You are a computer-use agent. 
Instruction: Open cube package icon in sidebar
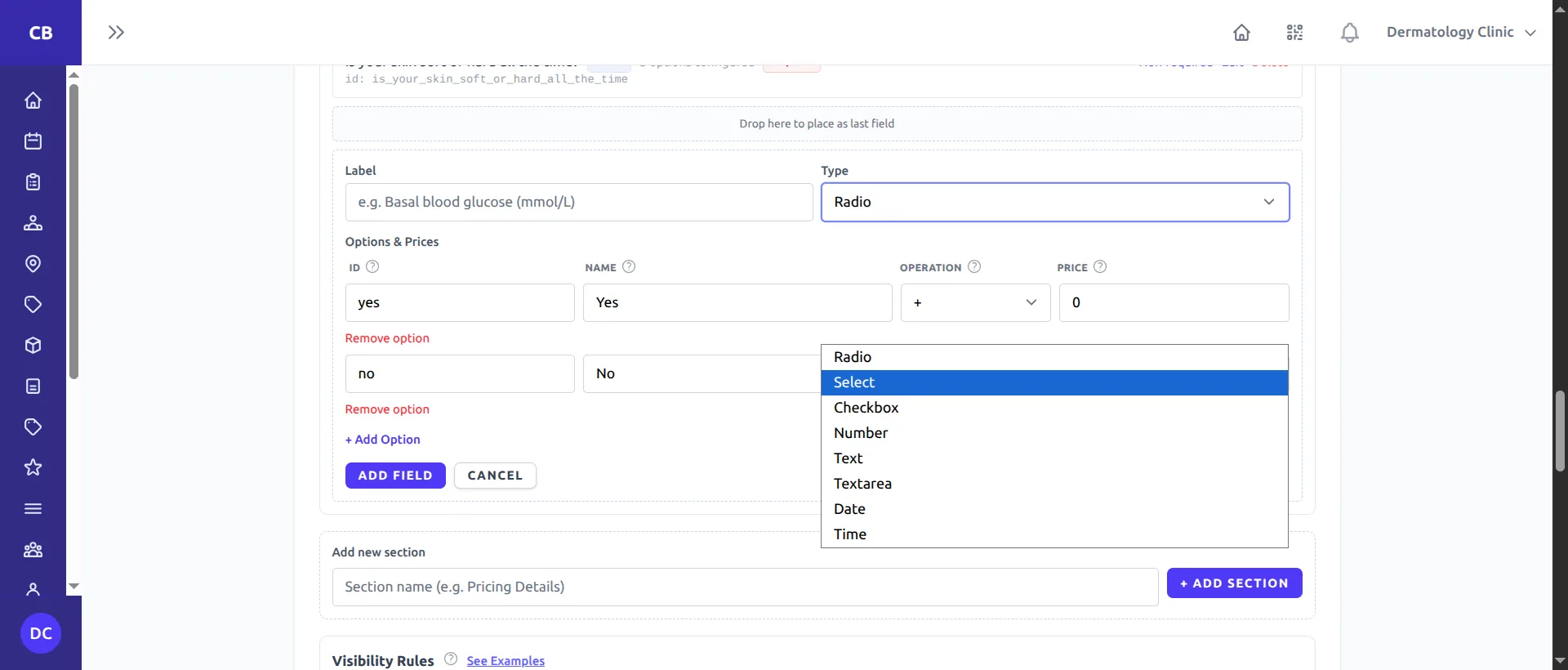click(33, 346)
